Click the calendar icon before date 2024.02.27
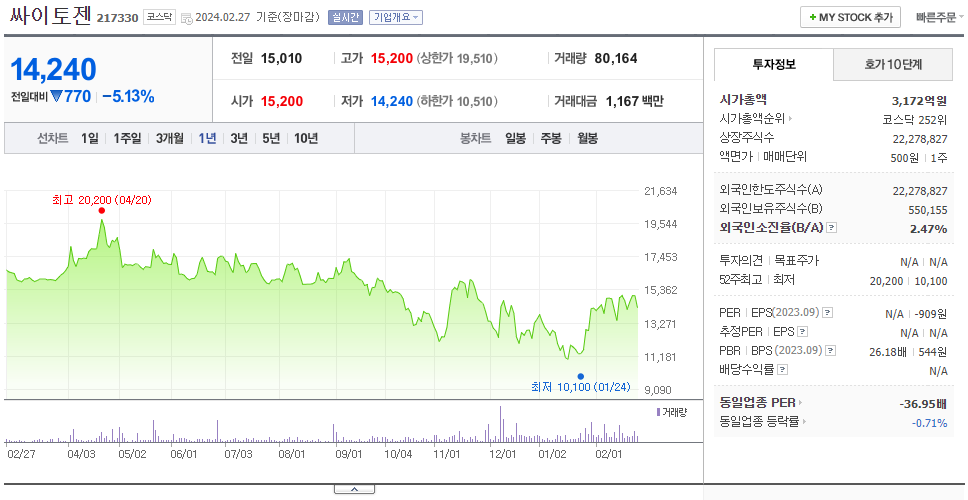 click(x=187, y=18)
